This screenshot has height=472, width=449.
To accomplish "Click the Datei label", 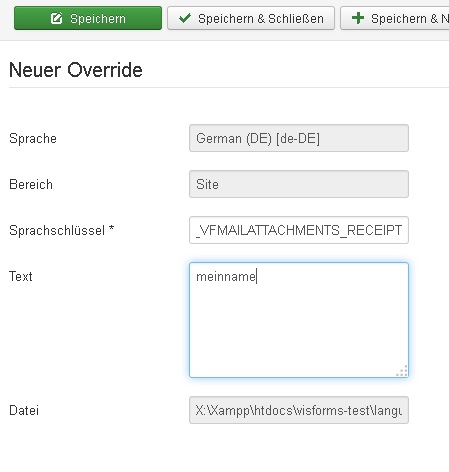I will (24, 410).
